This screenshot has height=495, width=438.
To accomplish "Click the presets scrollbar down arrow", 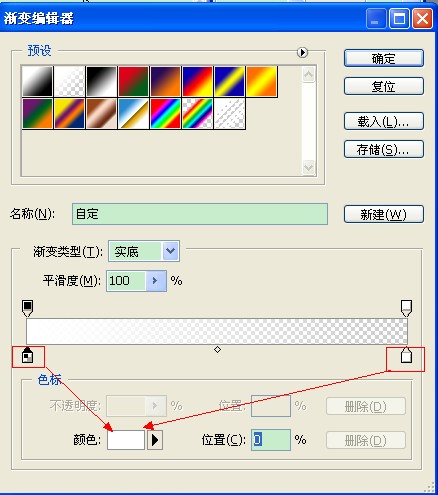I will [308, 167].
